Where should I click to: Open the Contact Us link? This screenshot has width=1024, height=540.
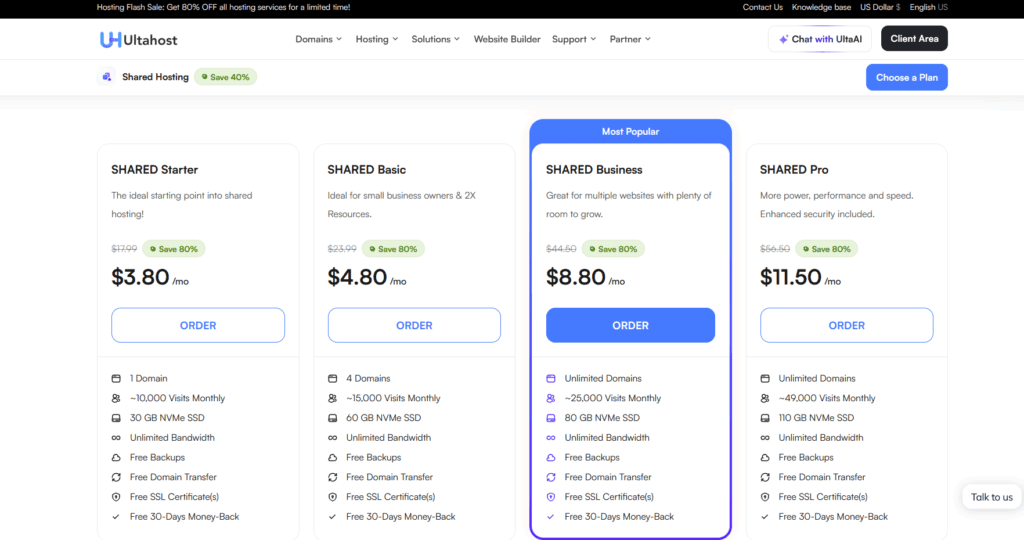click(762, 7)
